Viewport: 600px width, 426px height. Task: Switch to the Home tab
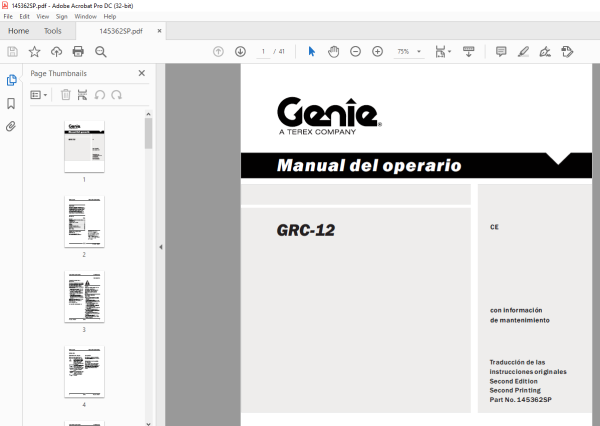(18, 31)
